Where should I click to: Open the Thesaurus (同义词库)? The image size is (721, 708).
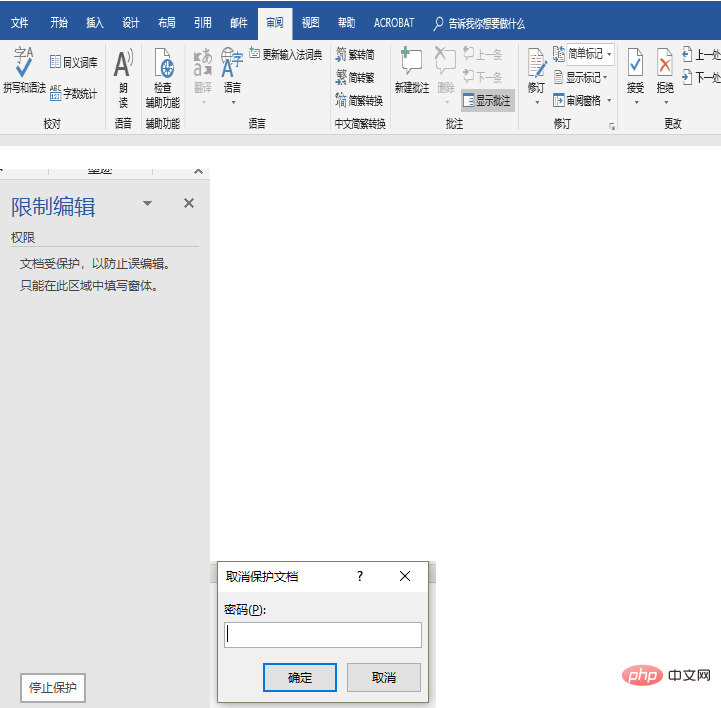coord(74,62)
